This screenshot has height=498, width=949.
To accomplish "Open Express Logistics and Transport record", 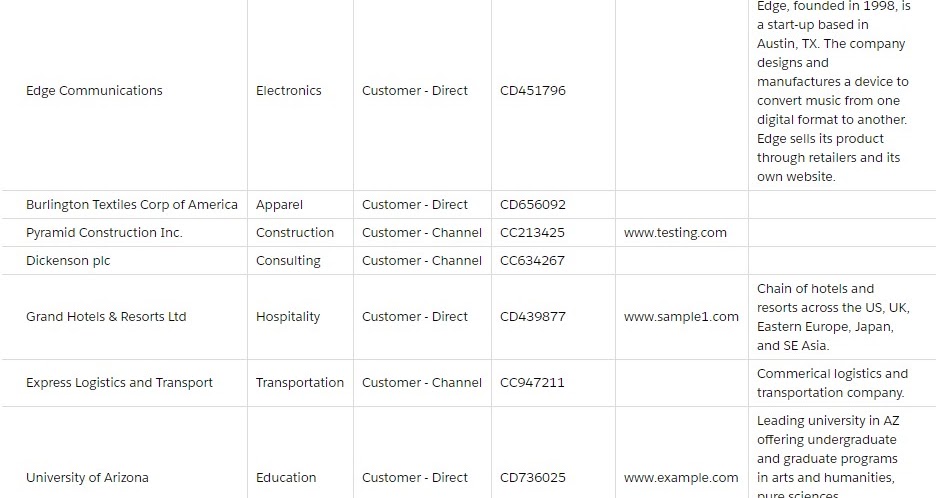I will click(119, 382).
